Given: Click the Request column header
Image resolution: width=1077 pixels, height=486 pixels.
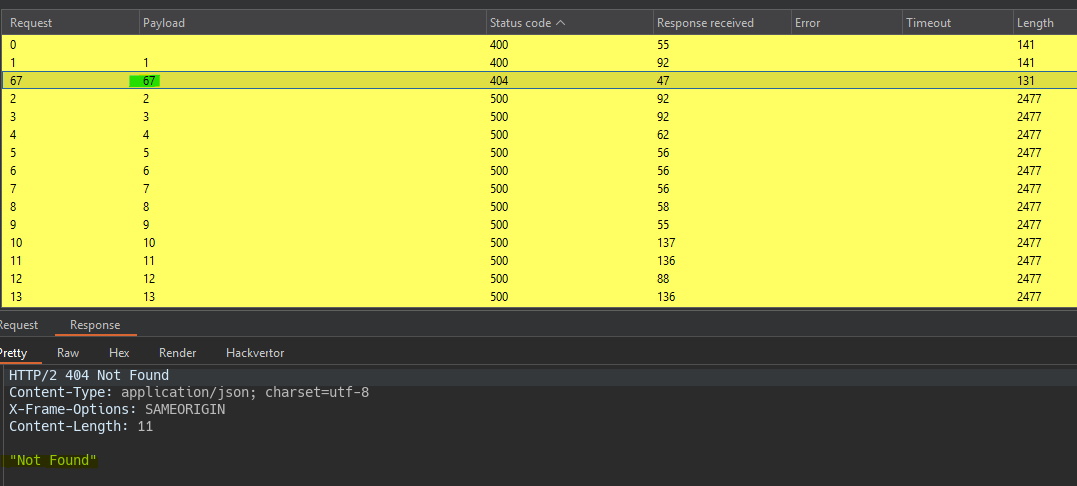Looking at the screenshot, I should 32,23.
